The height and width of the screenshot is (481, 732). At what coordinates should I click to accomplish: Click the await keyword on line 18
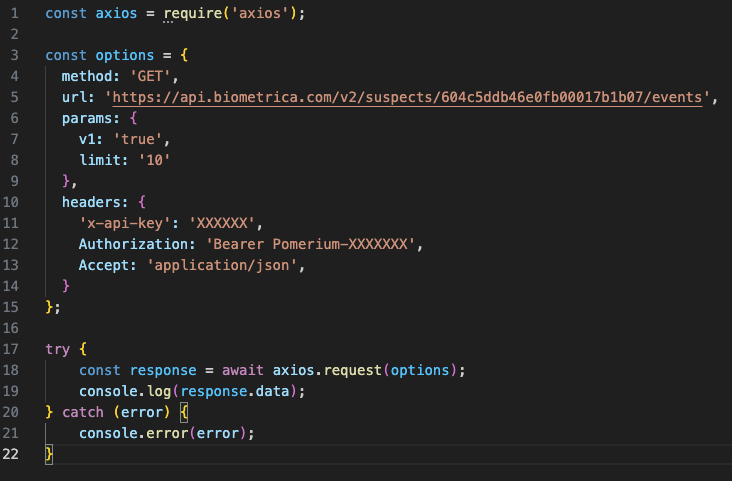[243, 370]
